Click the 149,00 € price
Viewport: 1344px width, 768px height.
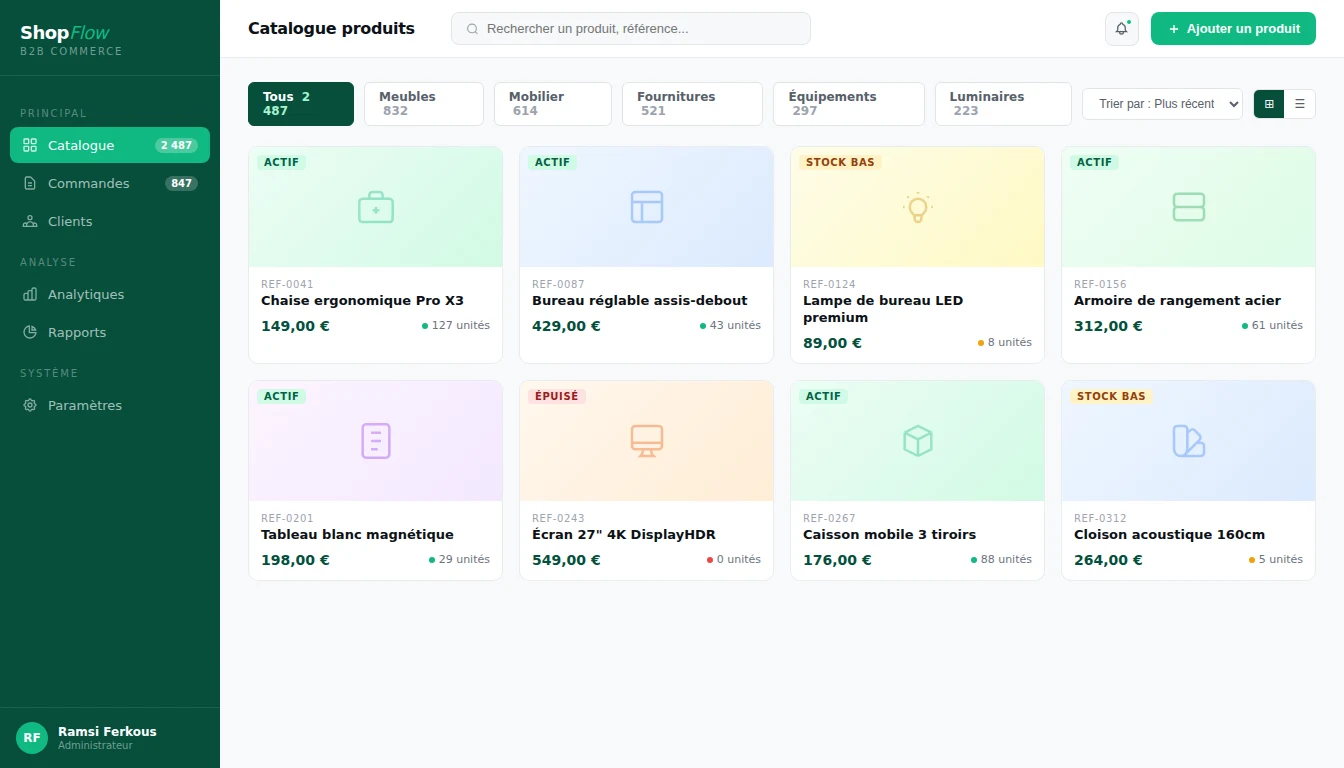295,326
